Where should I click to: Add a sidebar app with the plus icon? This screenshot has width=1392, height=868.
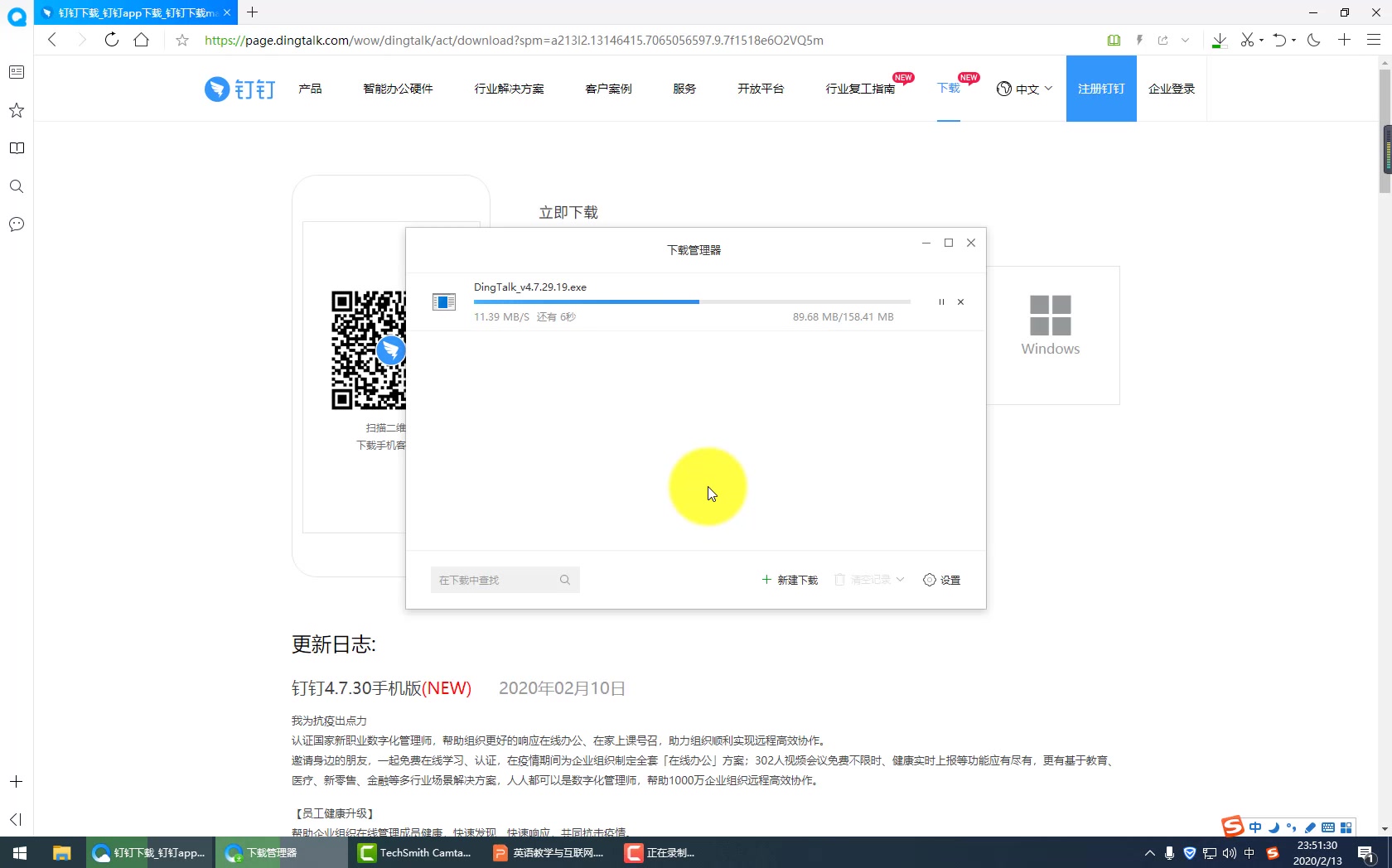pos(16,782)
